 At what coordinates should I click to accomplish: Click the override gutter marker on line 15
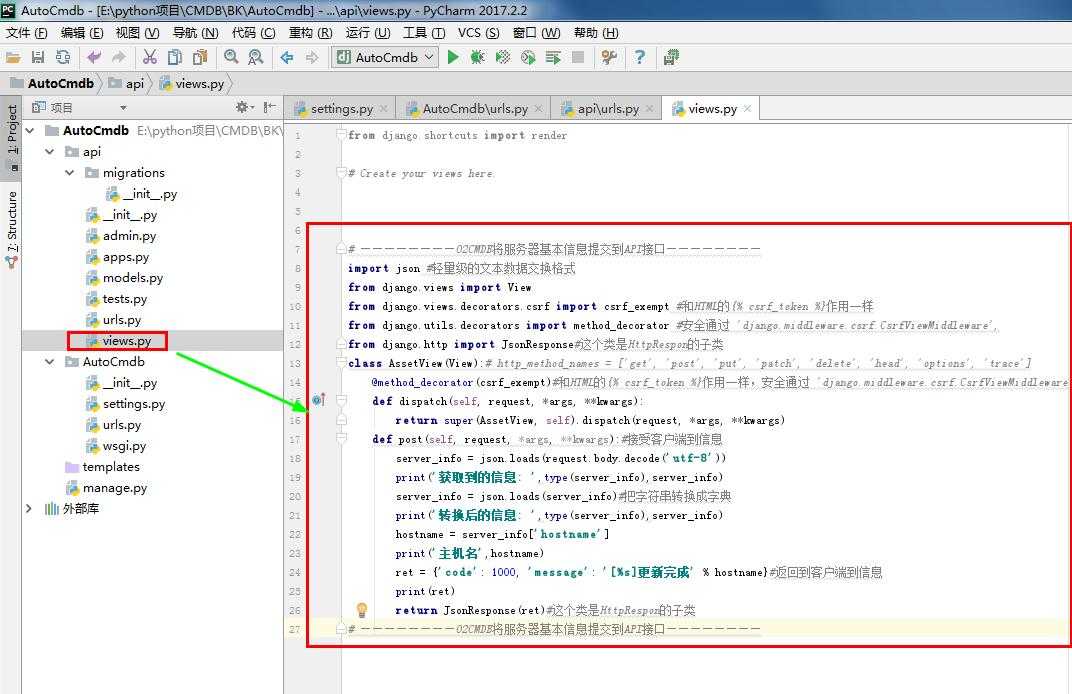click(x=319, y=400)
